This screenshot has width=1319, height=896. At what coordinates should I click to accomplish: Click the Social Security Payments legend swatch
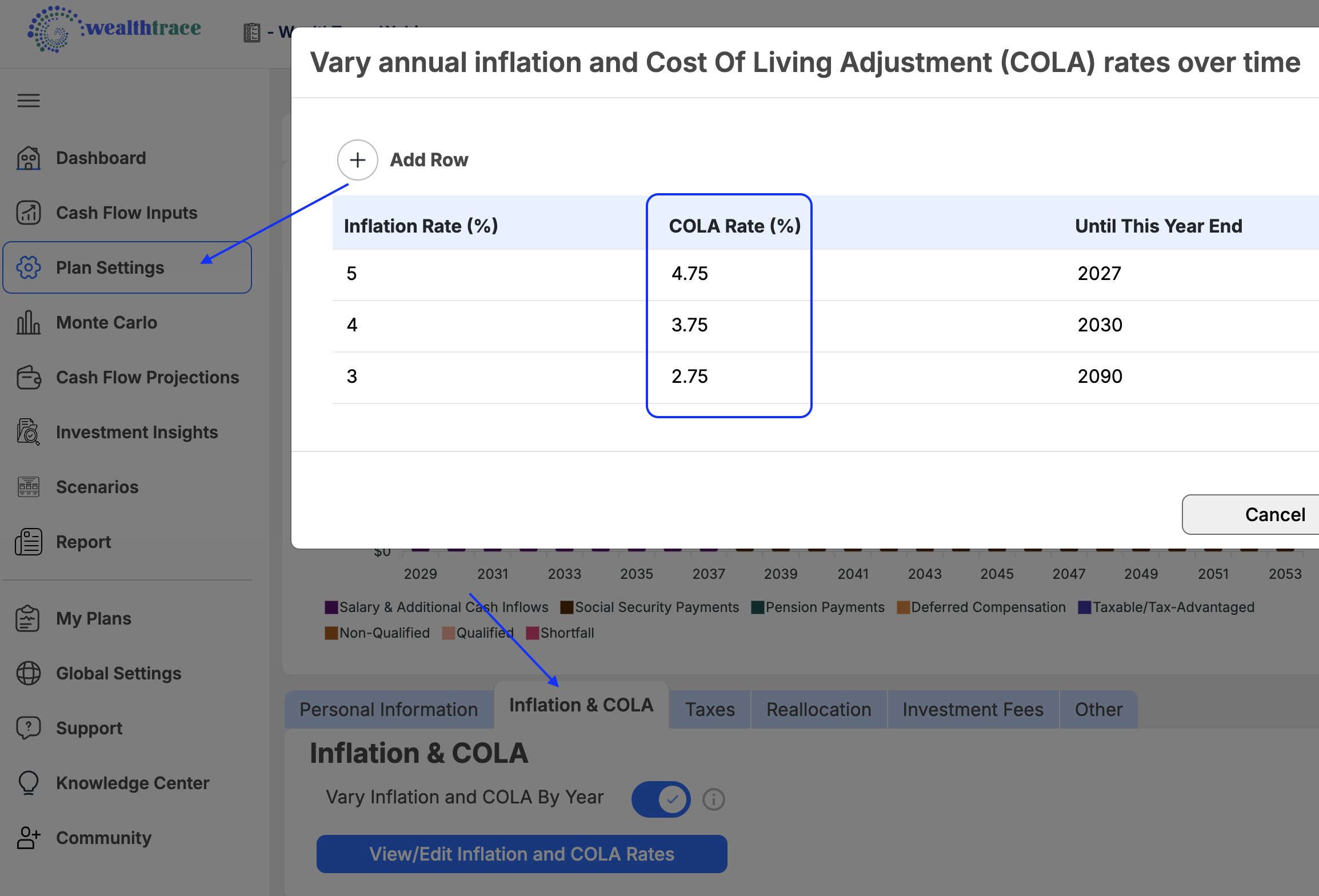coord(566,607)
